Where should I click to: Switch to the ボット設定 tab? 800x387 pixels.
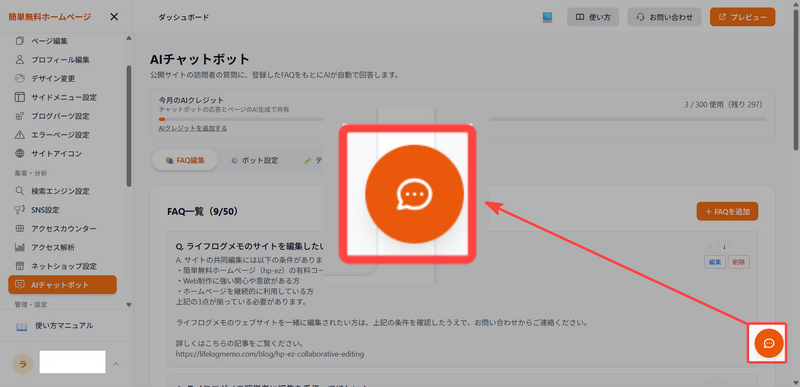click(254, 160)
